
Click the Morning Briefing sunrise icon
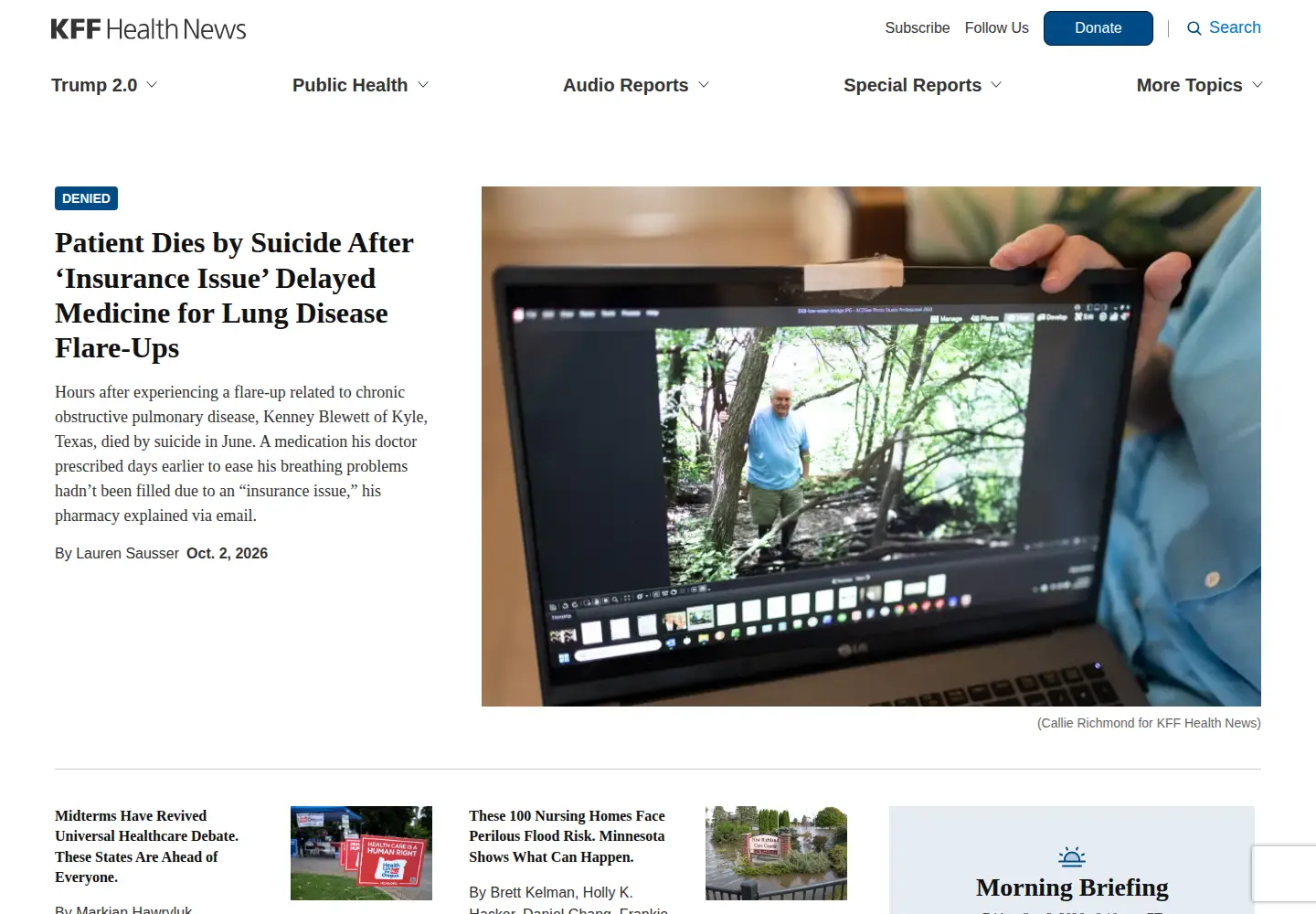click(x=1072, y=856)
